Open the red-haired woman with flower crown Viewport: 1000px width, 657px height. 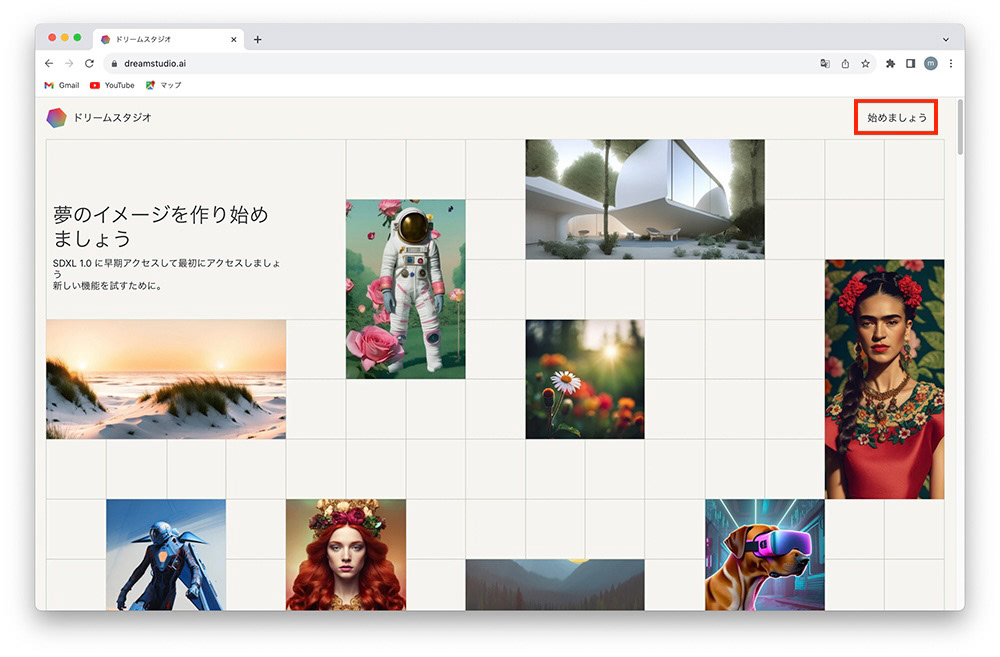[x=346, y=554]
